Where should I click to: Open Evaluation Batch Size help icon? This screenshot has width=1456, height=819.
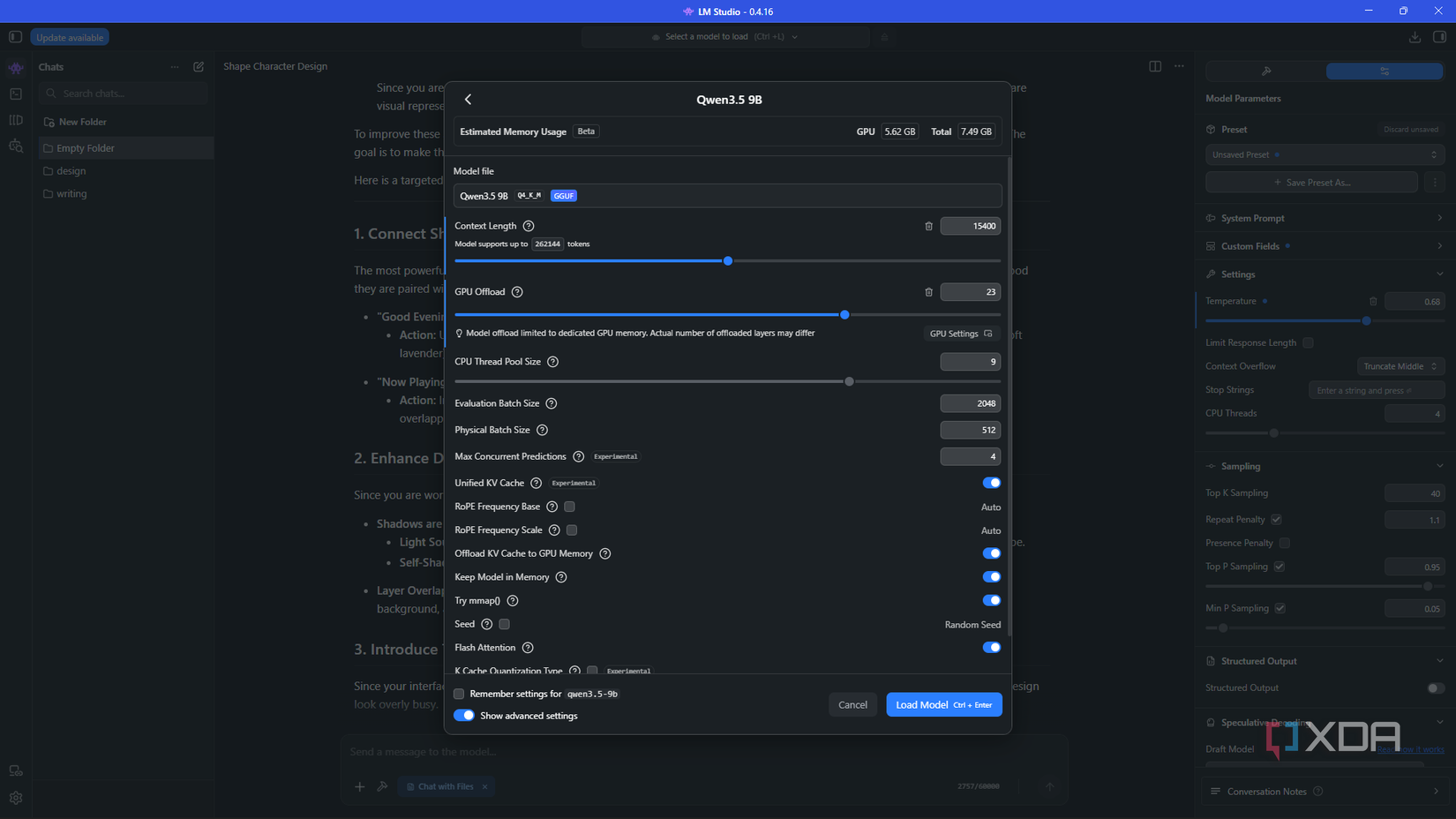click(552, 403)
